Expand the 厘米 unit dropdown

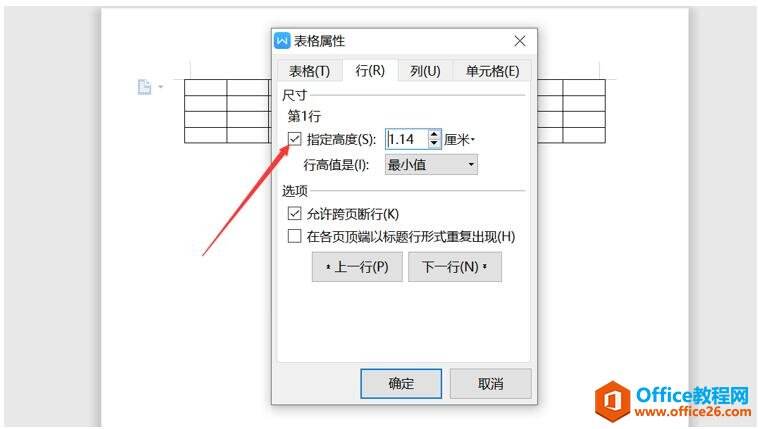tap(460, 140)
